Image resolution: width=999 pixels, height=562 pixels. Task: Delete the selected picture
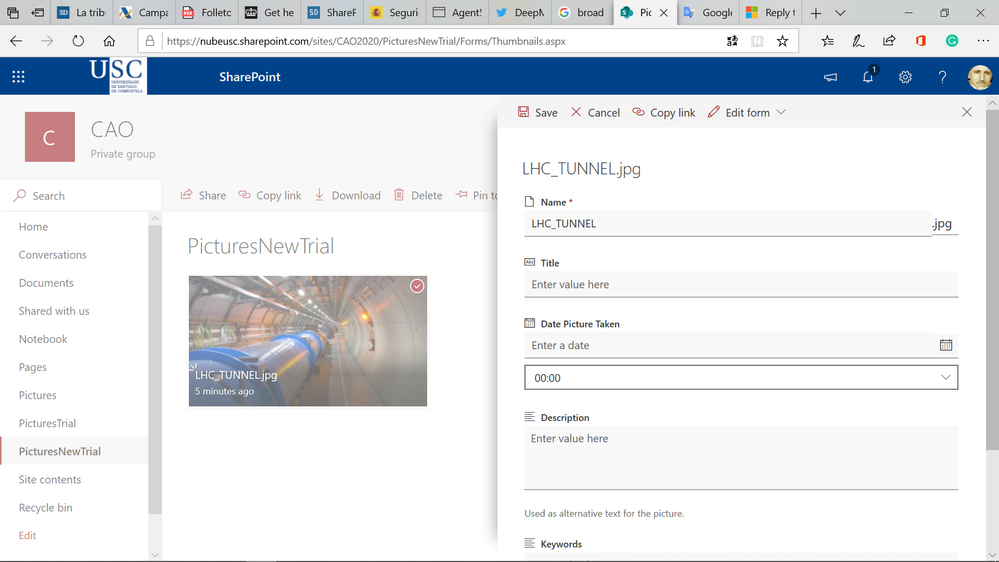tap(418, 195)
